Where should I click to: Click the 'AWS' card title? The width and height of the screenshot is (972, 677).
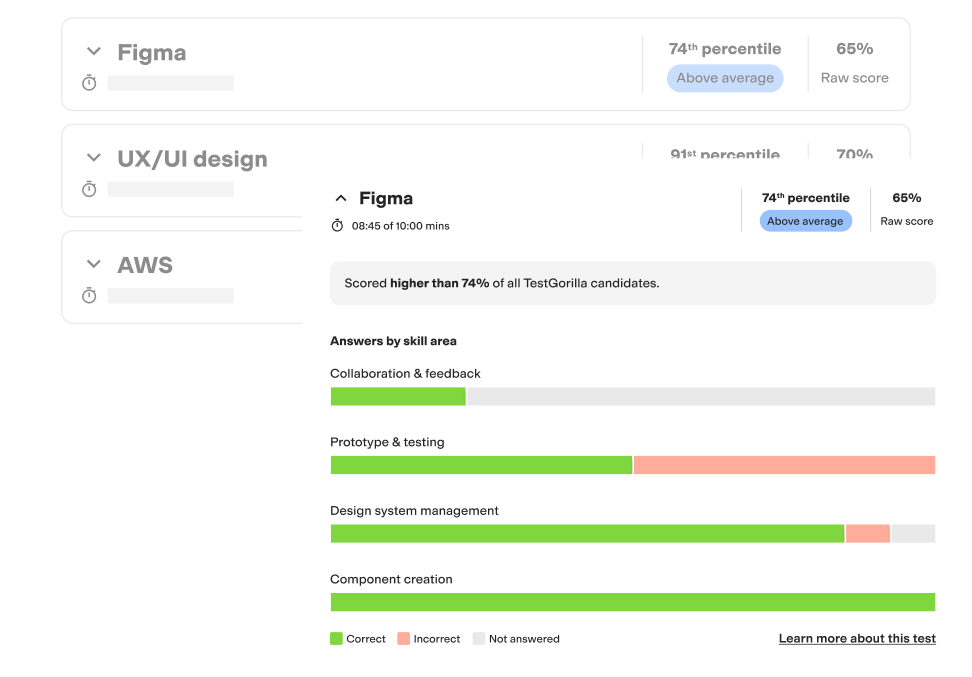(x=145, y=265)
